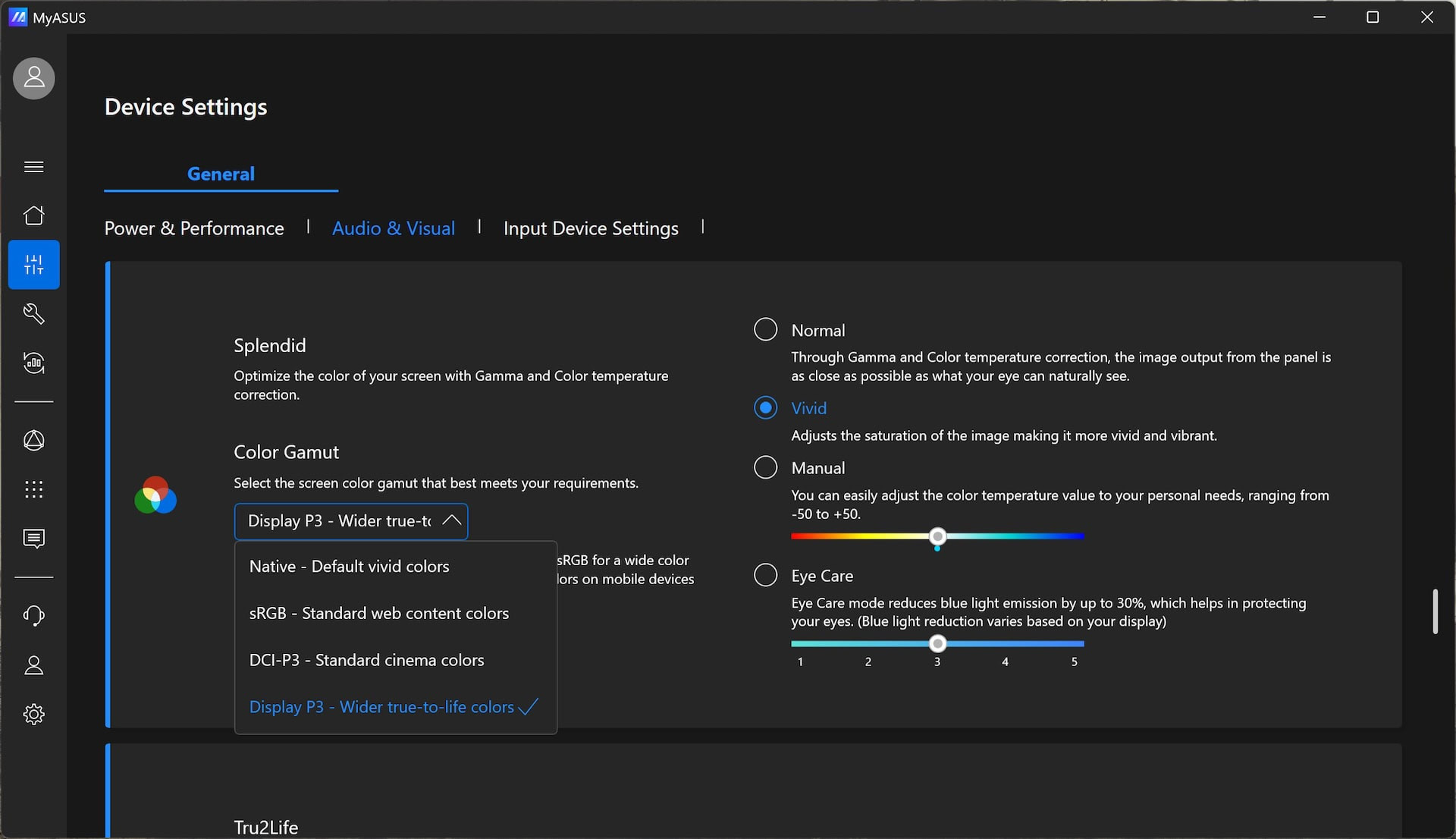1456x839 pixels.
Task: Select the Eye Care mode
Action: click(x=766, y=575)
